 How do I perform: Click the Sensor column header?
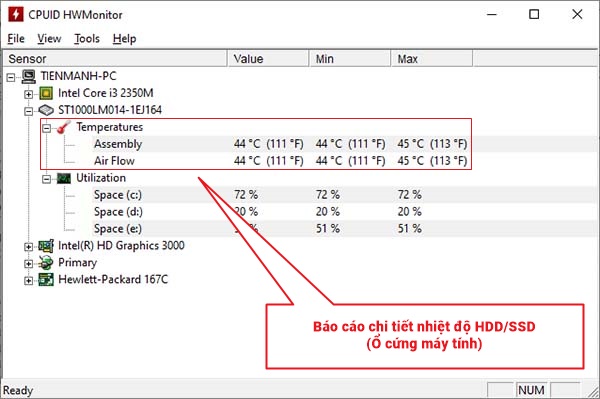coord(115,59)
